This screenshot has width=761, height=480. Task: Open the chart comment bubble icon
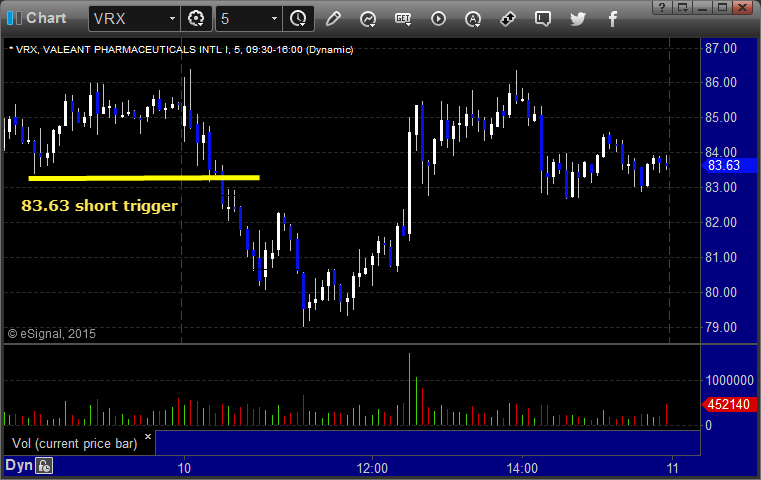[543, 19]
